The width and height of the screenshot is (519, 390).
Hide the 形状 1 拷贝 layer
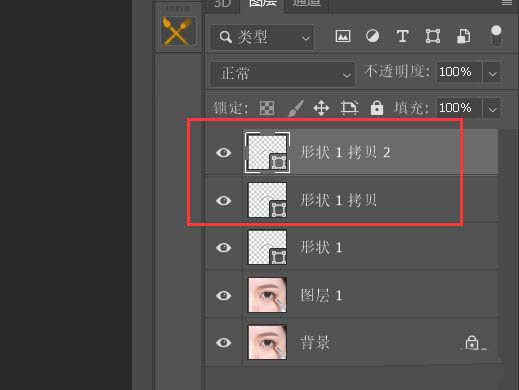point(223,200)
